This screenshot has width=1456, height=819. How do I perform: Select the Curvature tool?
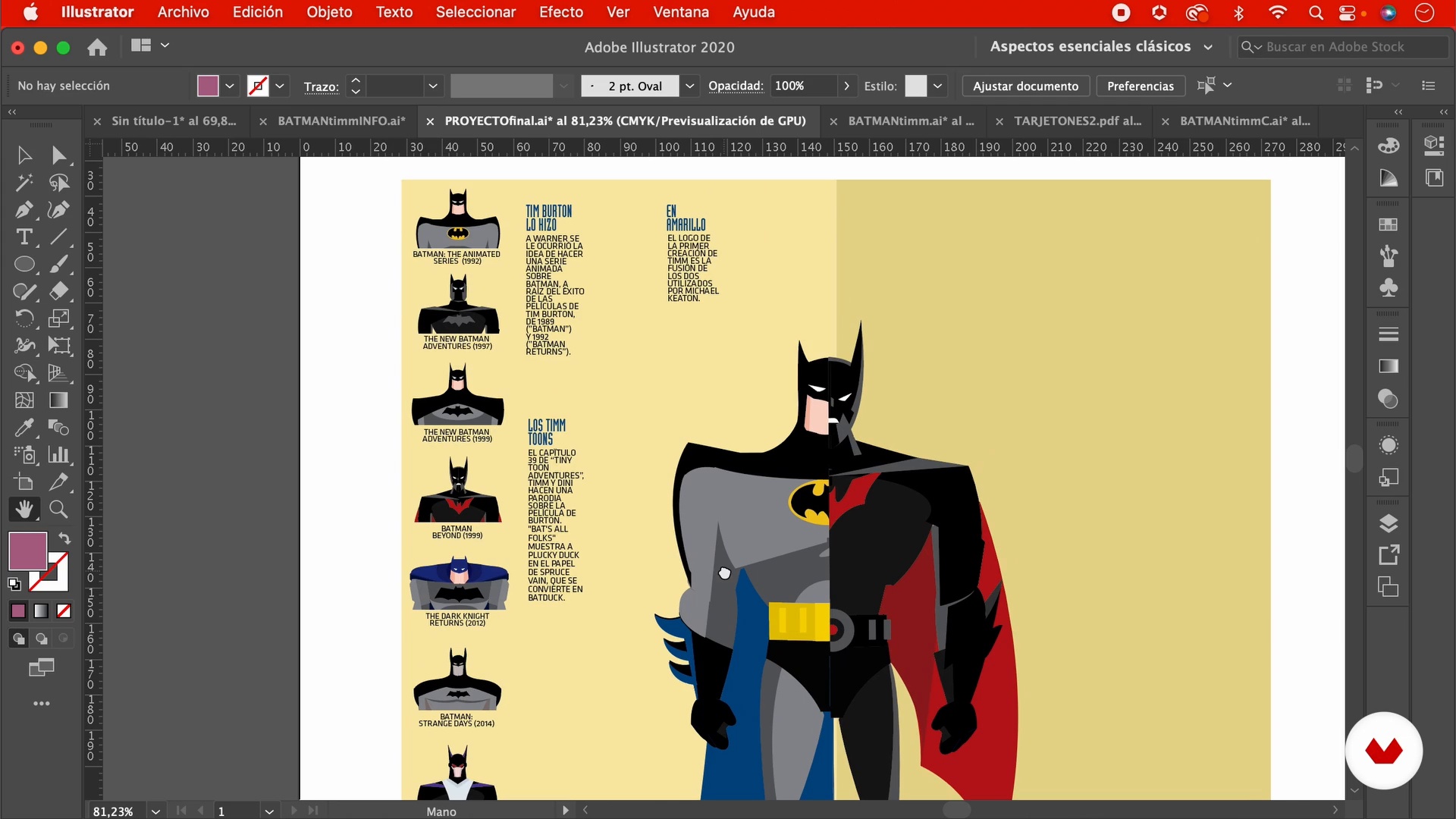tap(59, 210)
